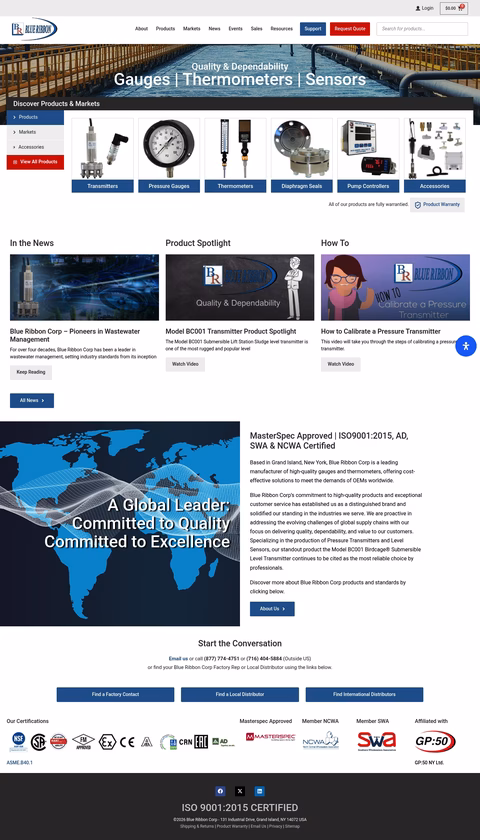The height and width of the screenshot is (840, 480).
Task: Click the X (Twitter) icon in footer
Action: 240,791
